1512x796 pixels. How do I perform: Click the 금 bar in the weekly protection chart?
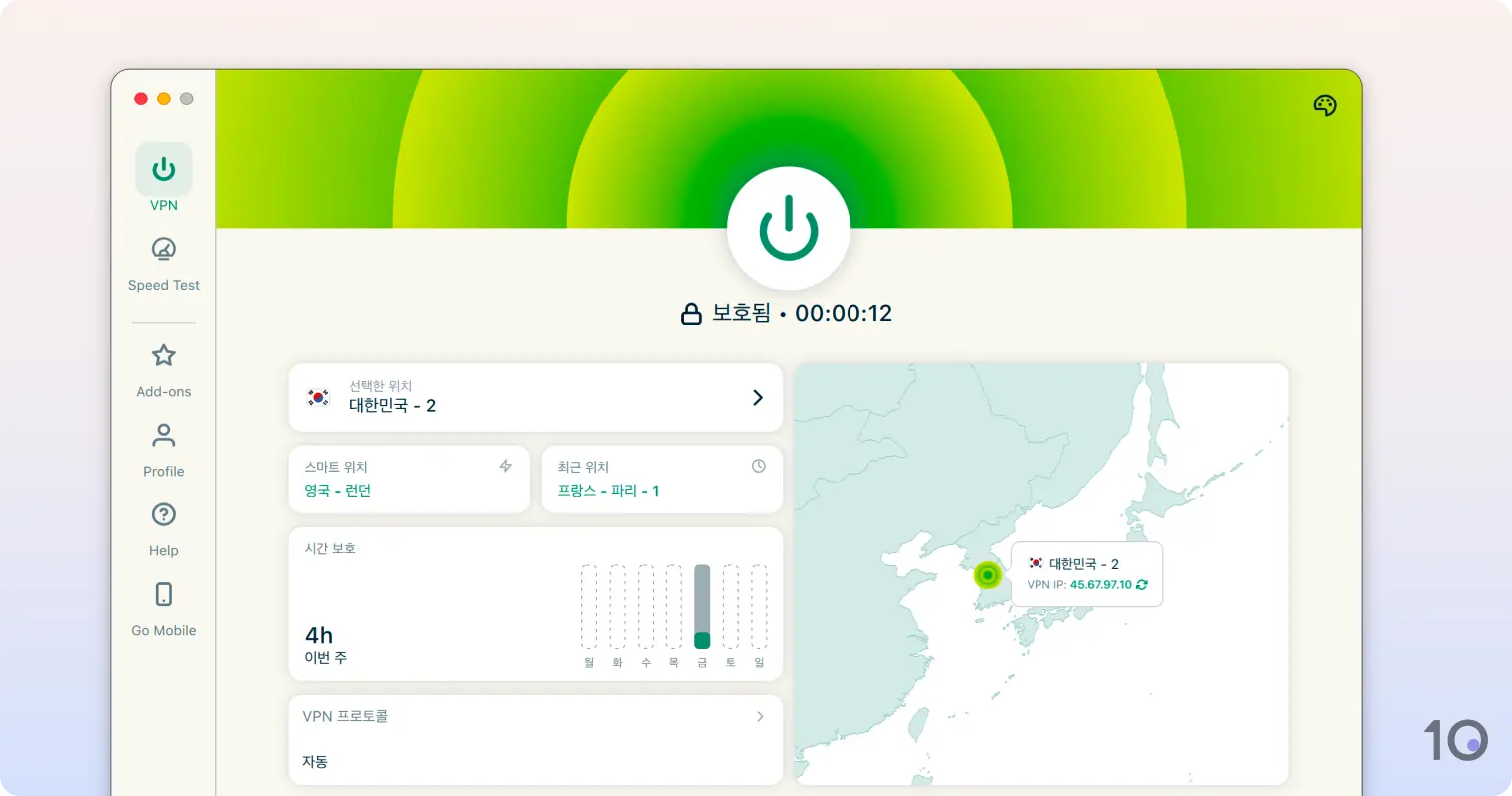pos(701,607)
